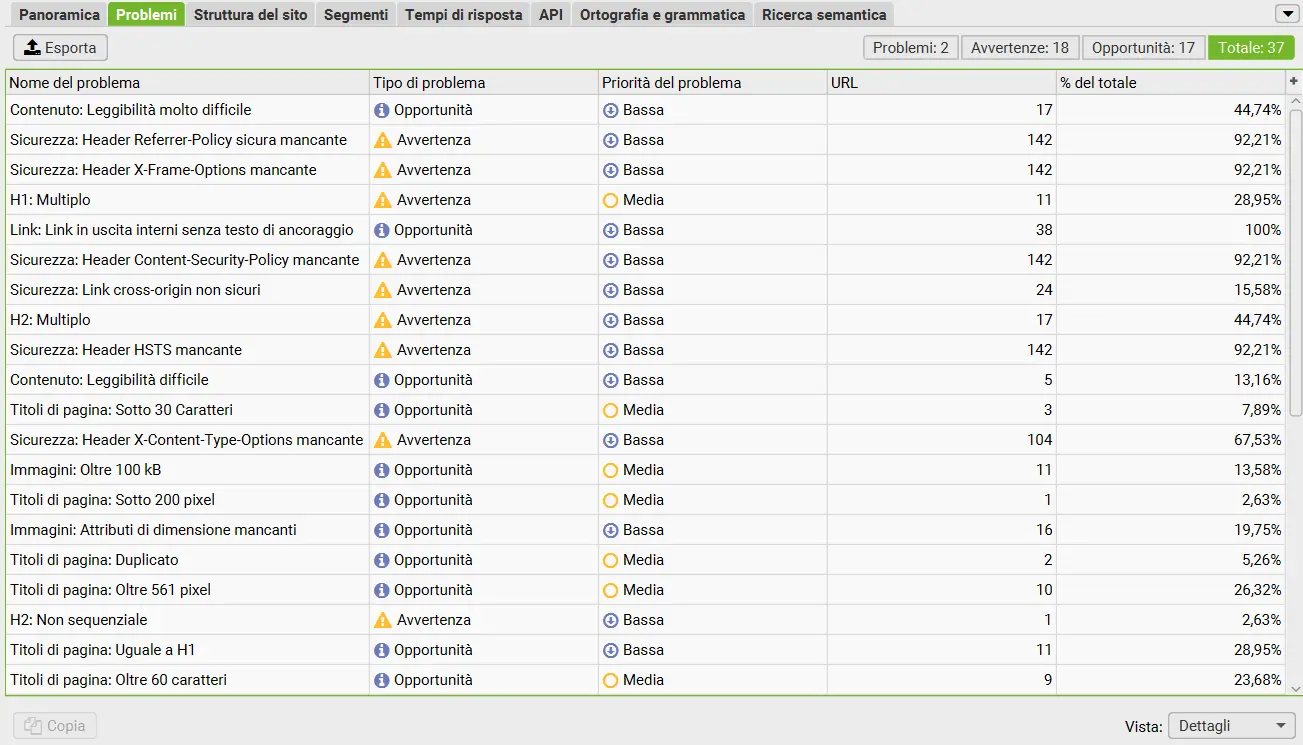This screenshot has height=745, width=1303.
Task: Click the info icon in the Leggibilità molto difficile row
Action: click(x=382, y=110)
